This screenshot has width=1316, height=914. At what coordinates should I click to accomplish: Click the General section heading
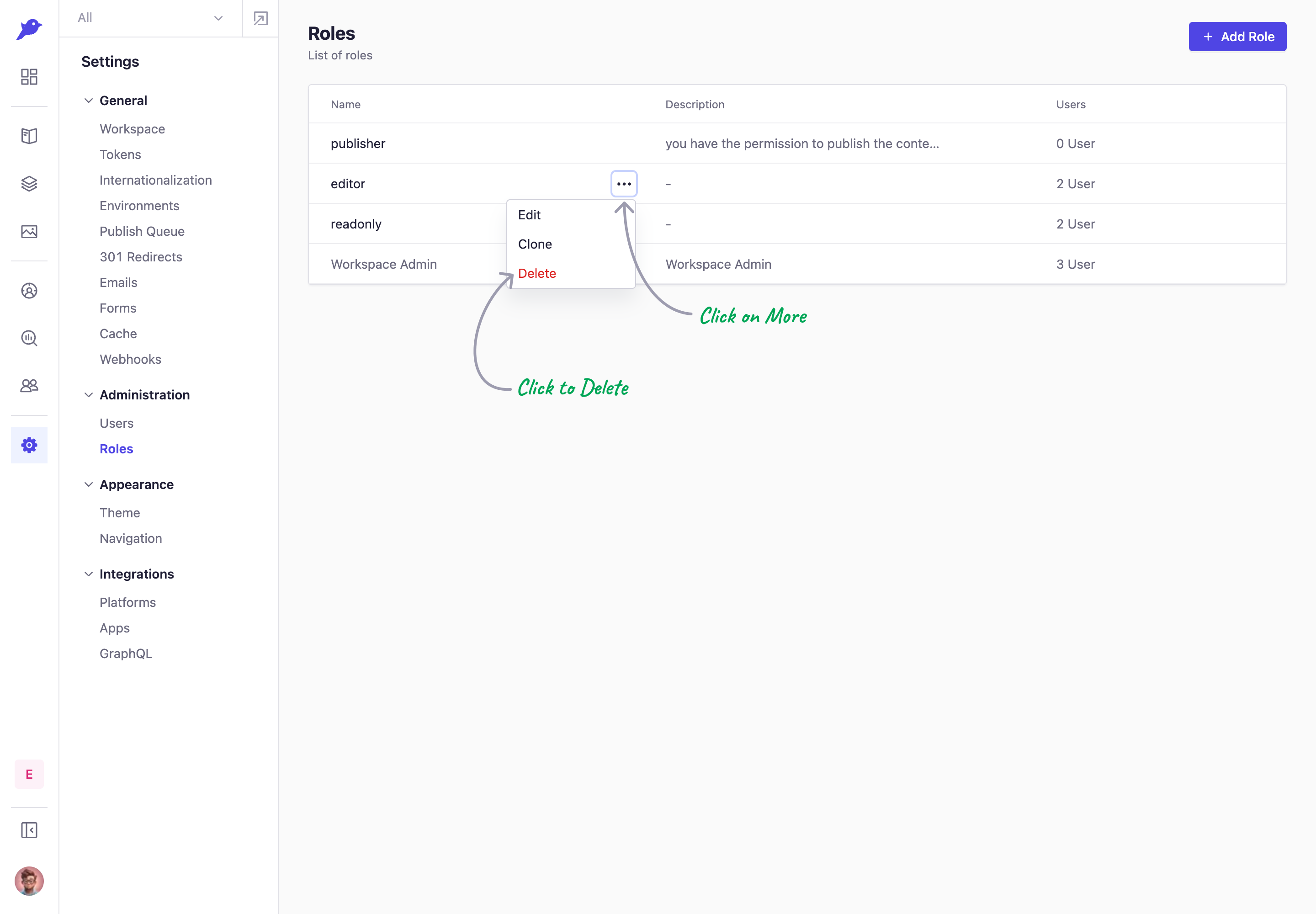[x=123, y=101]
